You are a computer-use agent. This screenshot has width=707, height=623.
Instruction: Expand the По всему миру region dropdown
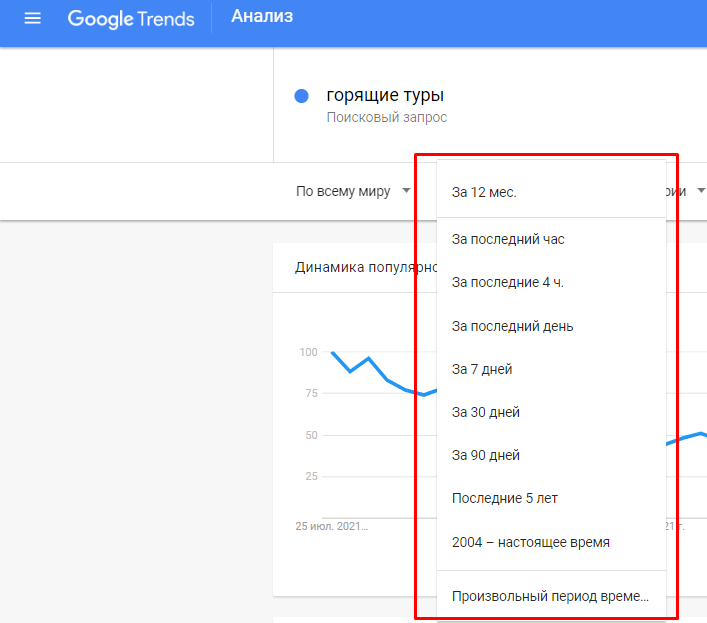point(343,191)
